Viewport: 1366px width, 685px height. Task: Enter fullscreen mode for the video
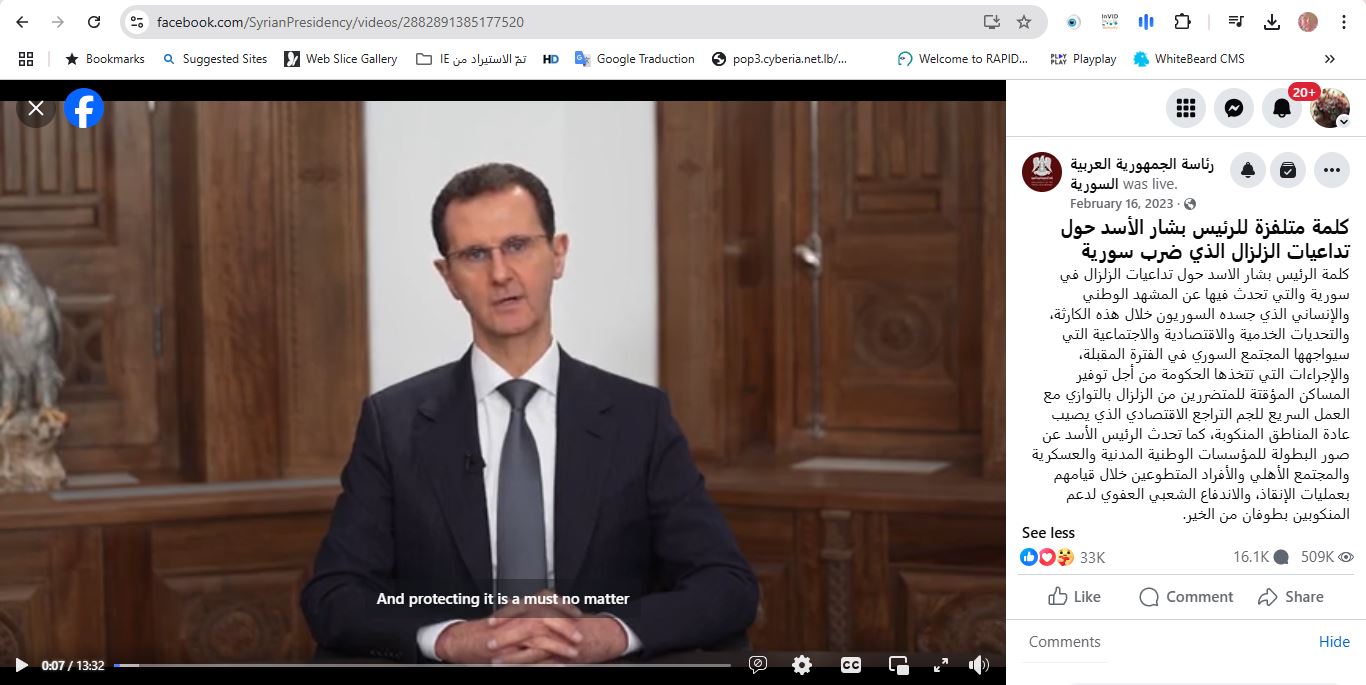tap(940, 665)
